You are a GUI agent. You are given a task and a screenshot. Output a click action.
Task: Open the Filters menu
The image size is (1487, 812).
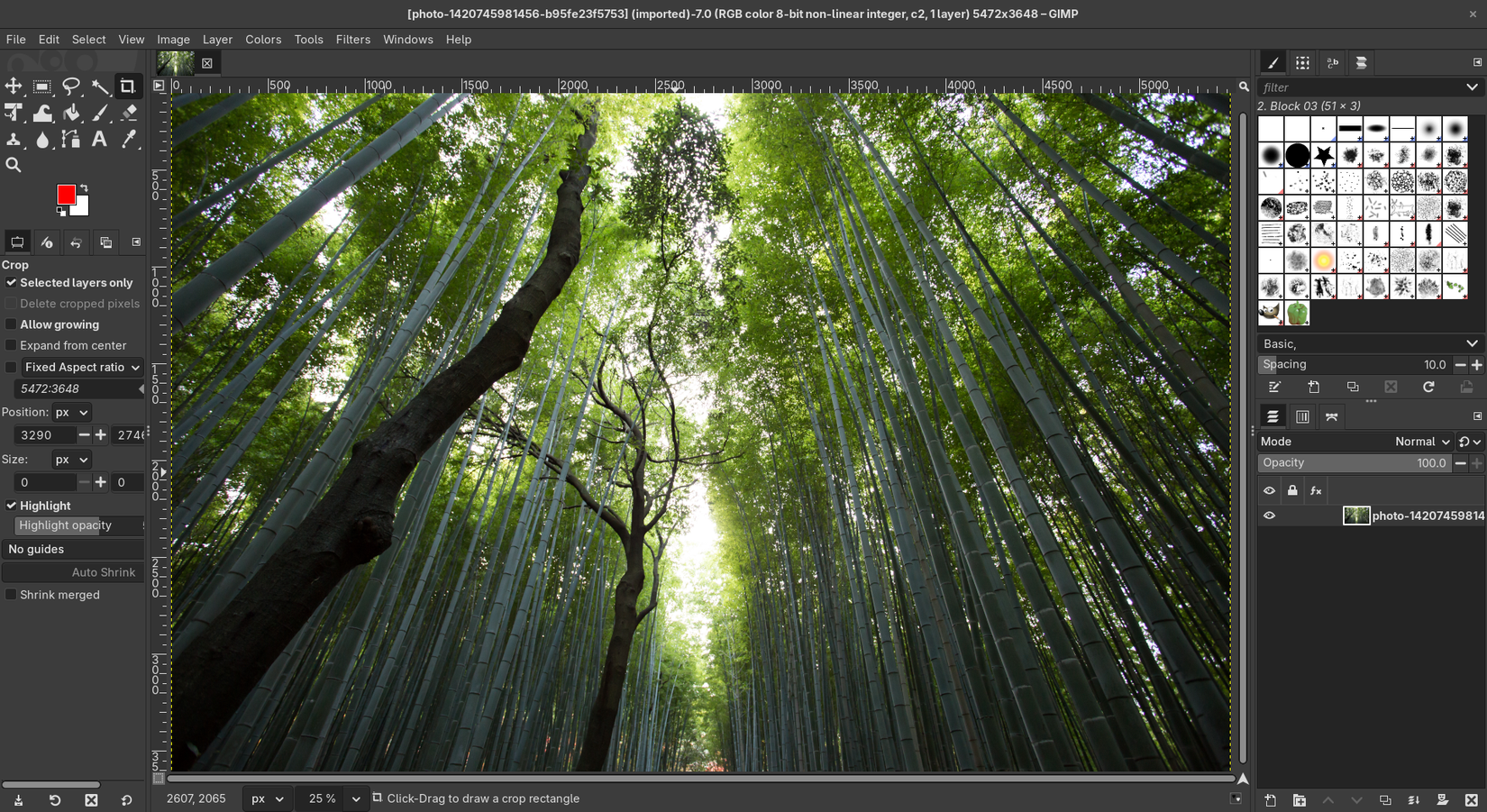click(352, 40)
